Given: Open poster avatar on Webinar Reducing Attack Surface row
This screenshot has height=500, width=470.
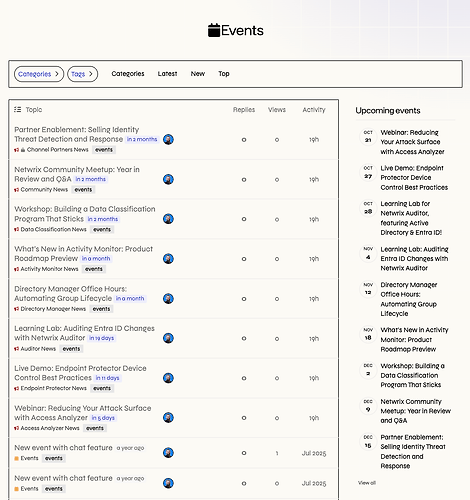Looking at the screenshot, I should 168,418.
